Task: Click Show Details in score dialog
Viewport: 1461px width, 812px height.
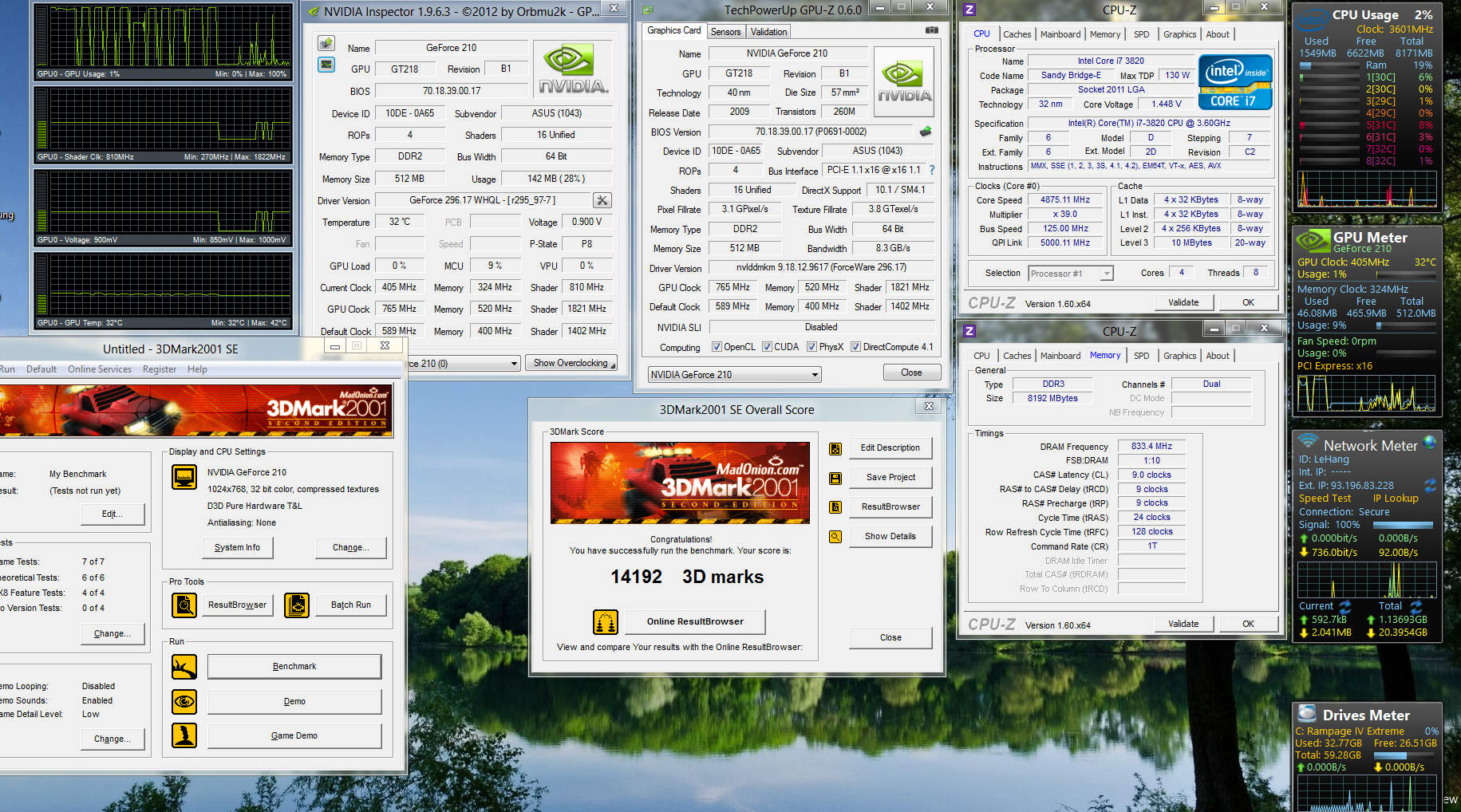Action: (x=890, y=536)
